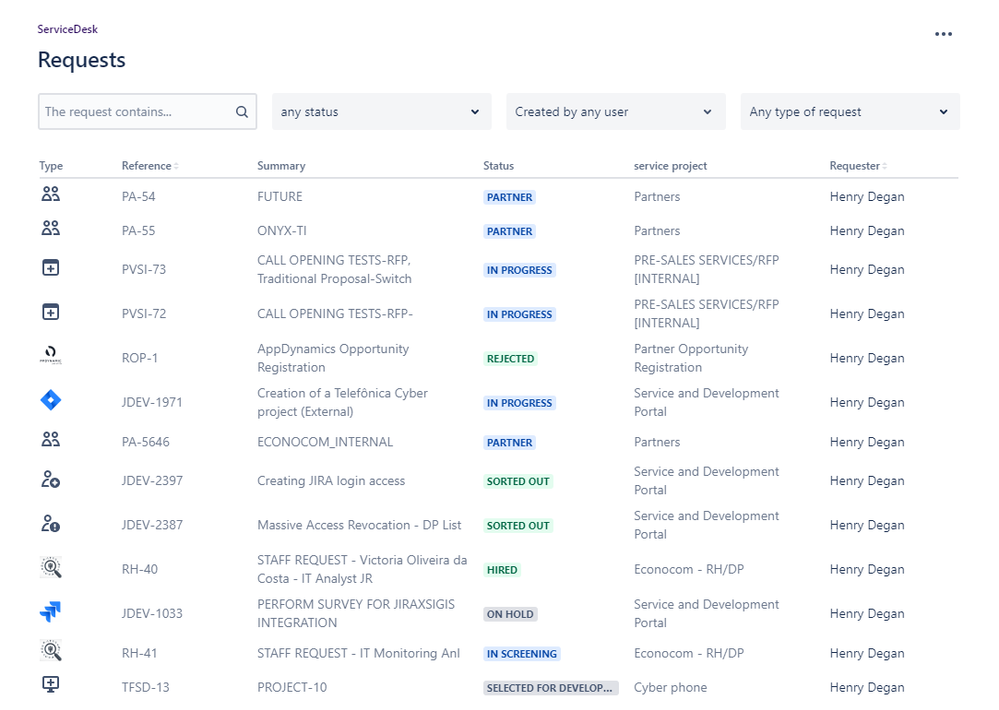
Task: Click the add-user icon for JDEV-2397
Action: 50,479
